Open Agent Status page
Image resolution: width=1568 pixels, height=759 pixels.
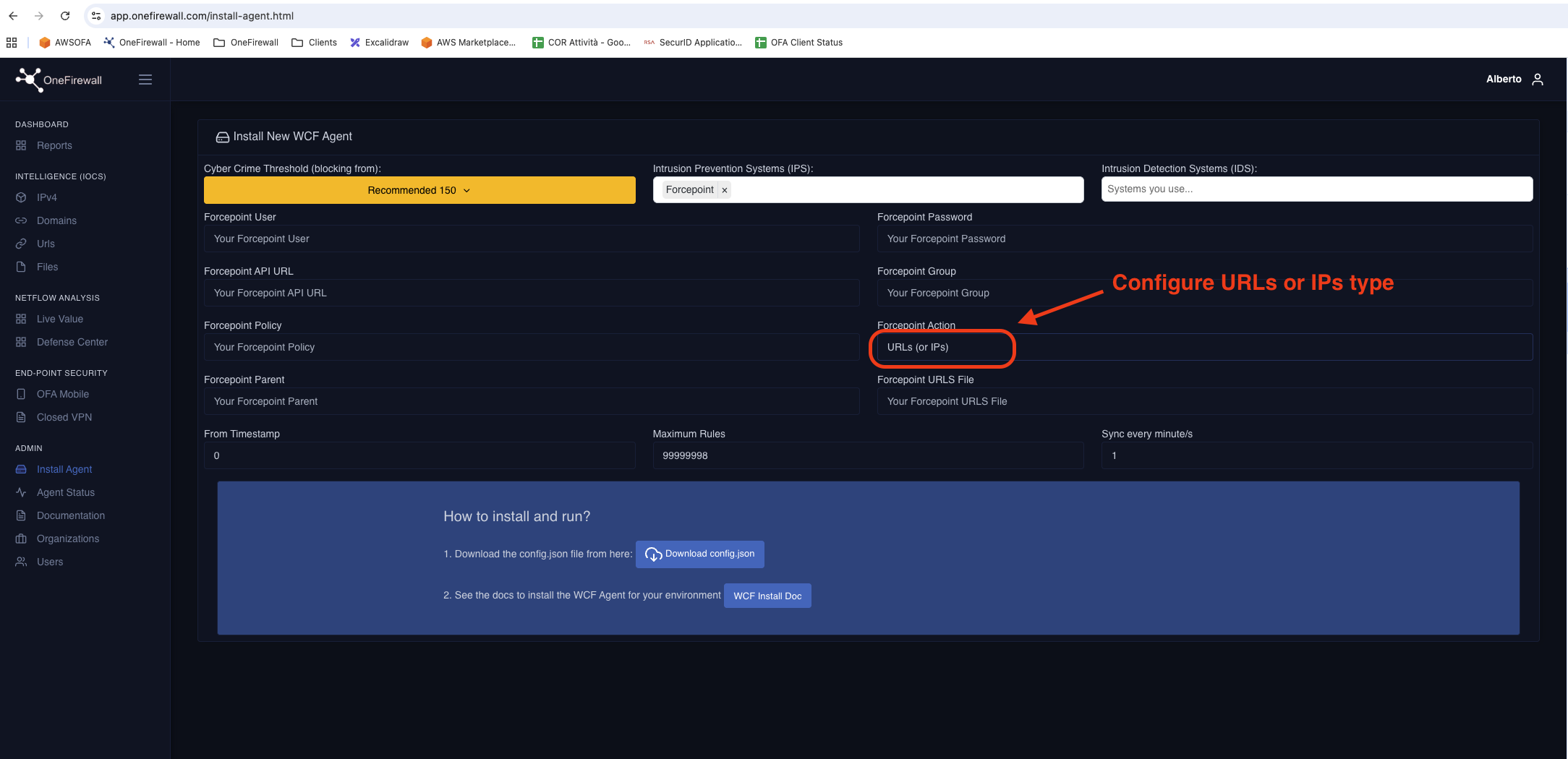[66, 492]
